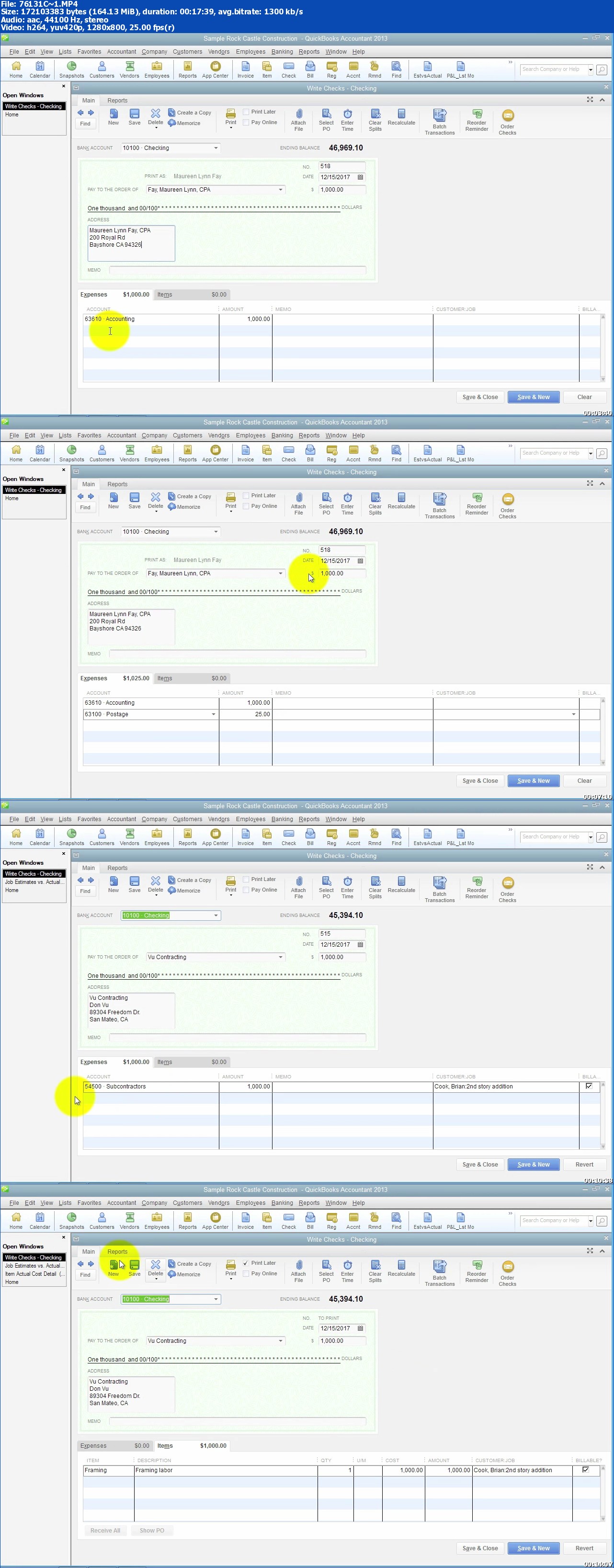Tick Pay Online checkbox in the third frame
The width and height of the screenshot is (614, 1568).
[246, 890]
